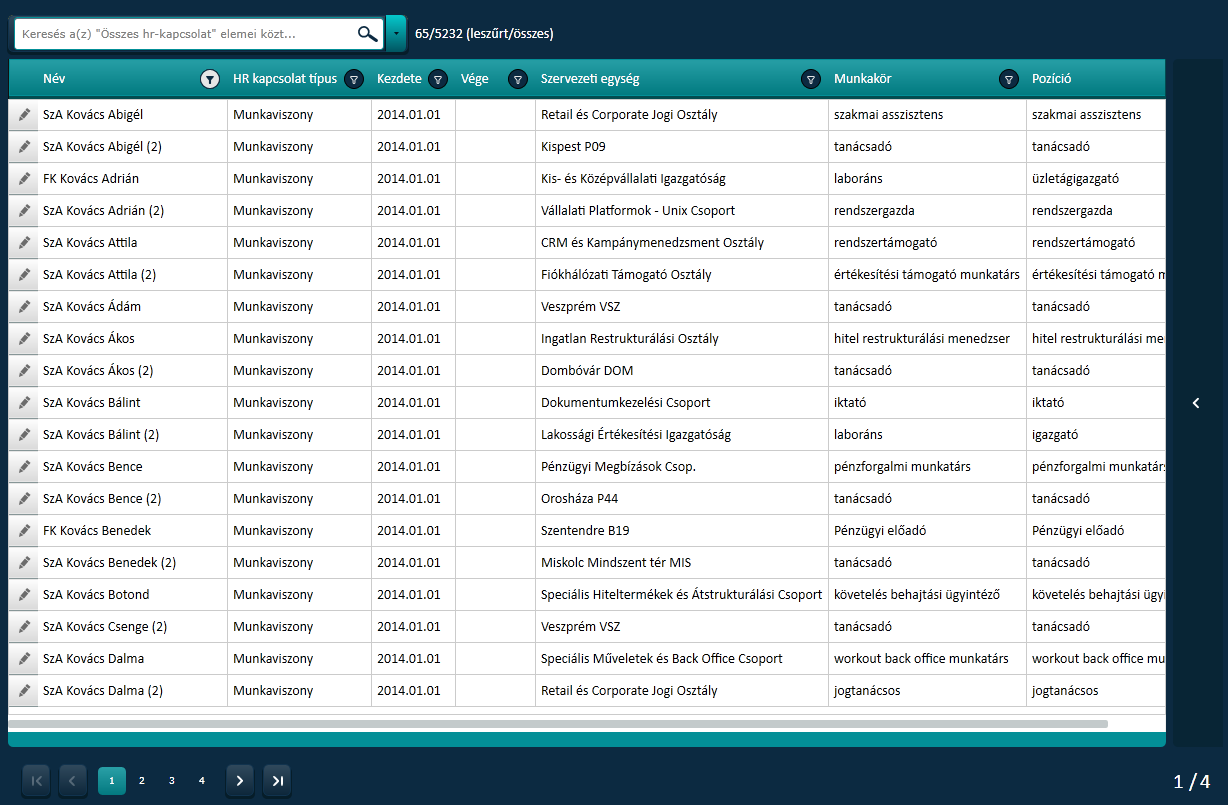Jump to the last page

277,781
